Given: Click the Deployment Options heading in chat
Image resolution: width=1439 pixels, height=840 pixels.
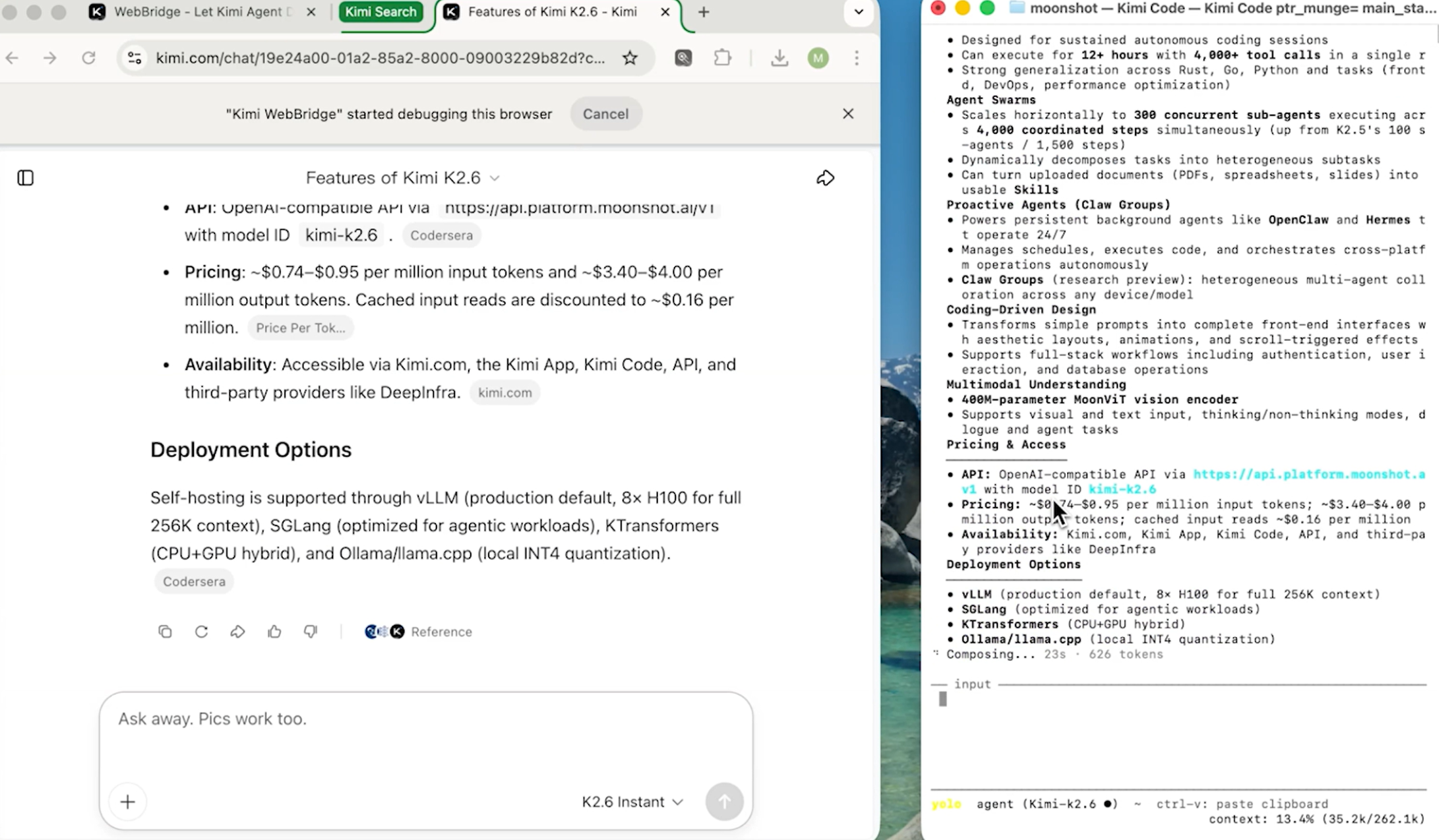Looking at the screenshot, I should pyautogui.click(x=251, y=450).
